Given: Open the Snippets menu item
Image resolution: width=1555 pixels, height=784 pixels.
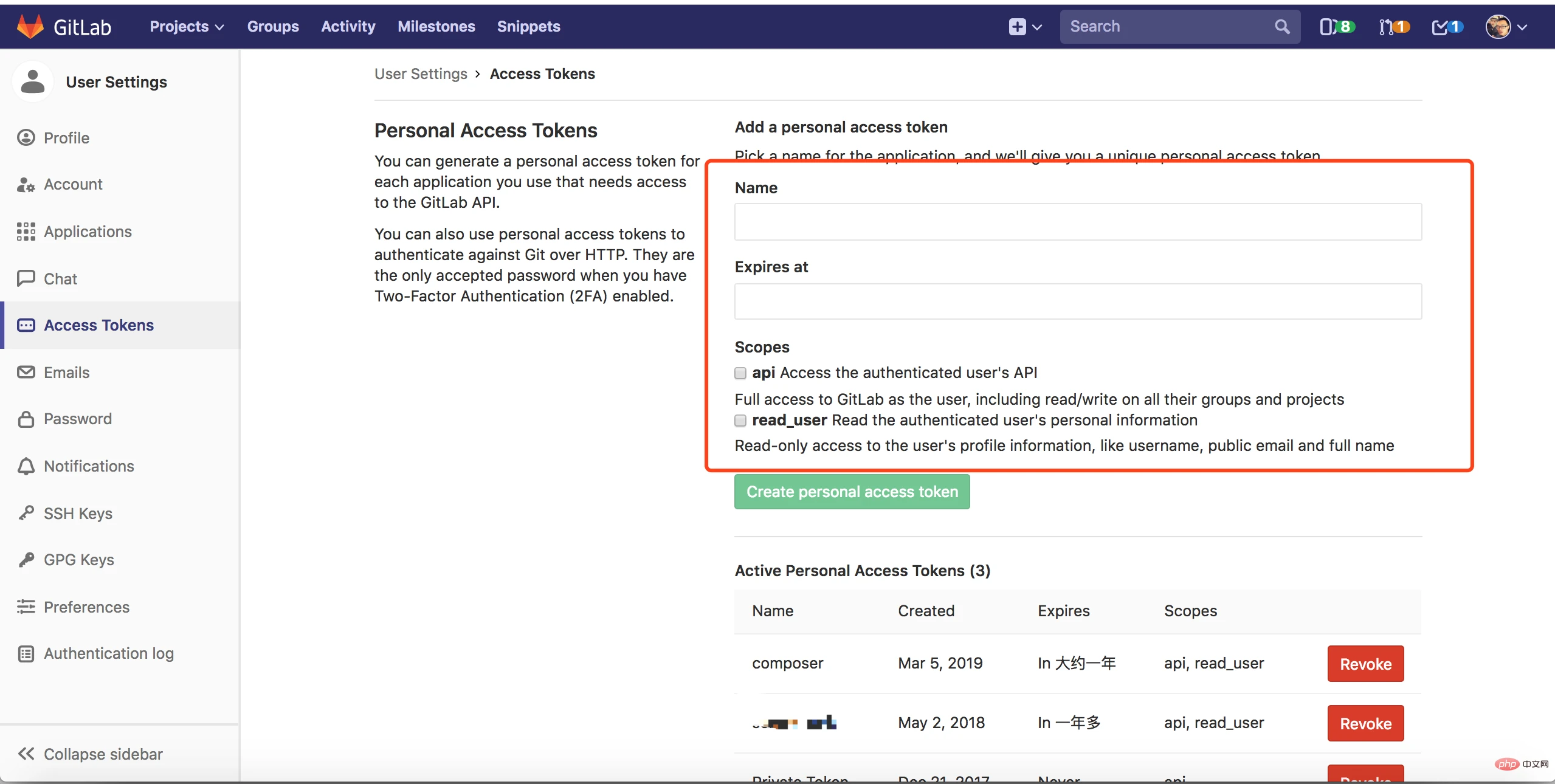Looking at the screenshot, I should (529, 27).
